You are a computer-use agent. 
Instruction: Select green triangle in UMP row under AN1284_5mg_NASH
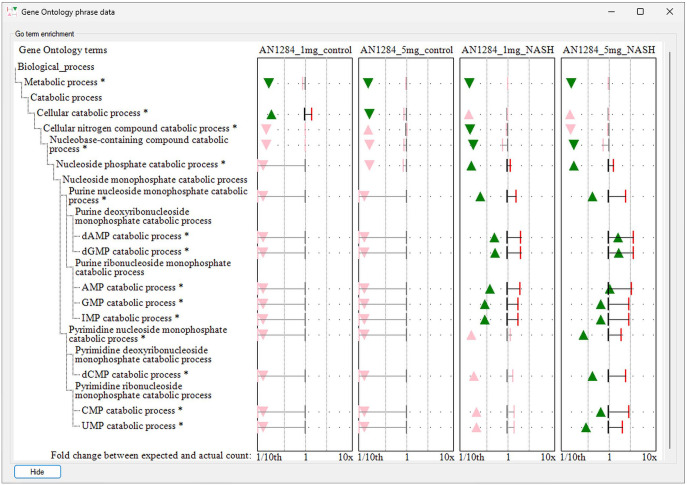pos(586,428)
